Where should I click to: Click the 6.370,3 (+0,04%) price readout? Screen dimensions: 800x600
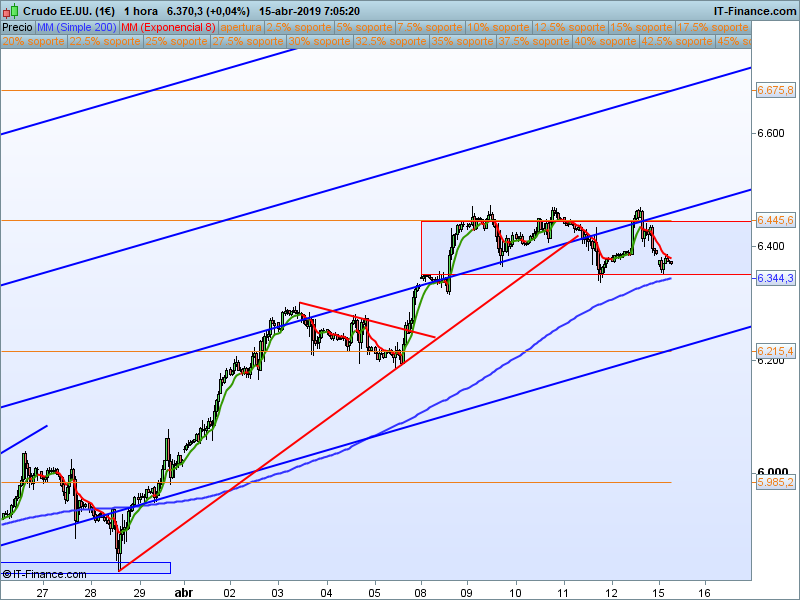coord(208,11)
